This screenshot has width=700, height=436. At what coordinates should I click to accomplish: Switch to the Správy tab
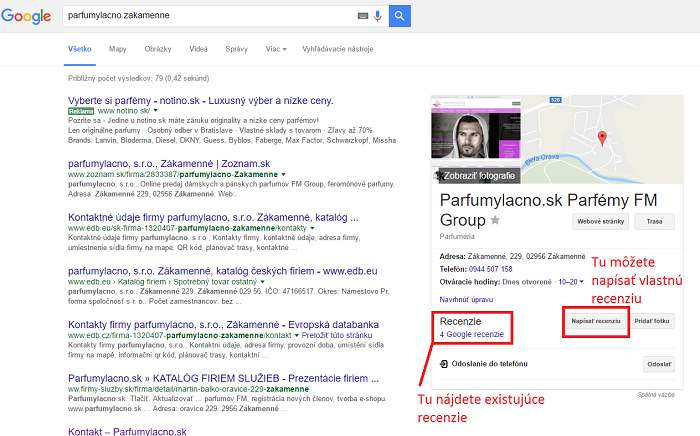pyautogui.click(x=236, y=49)
